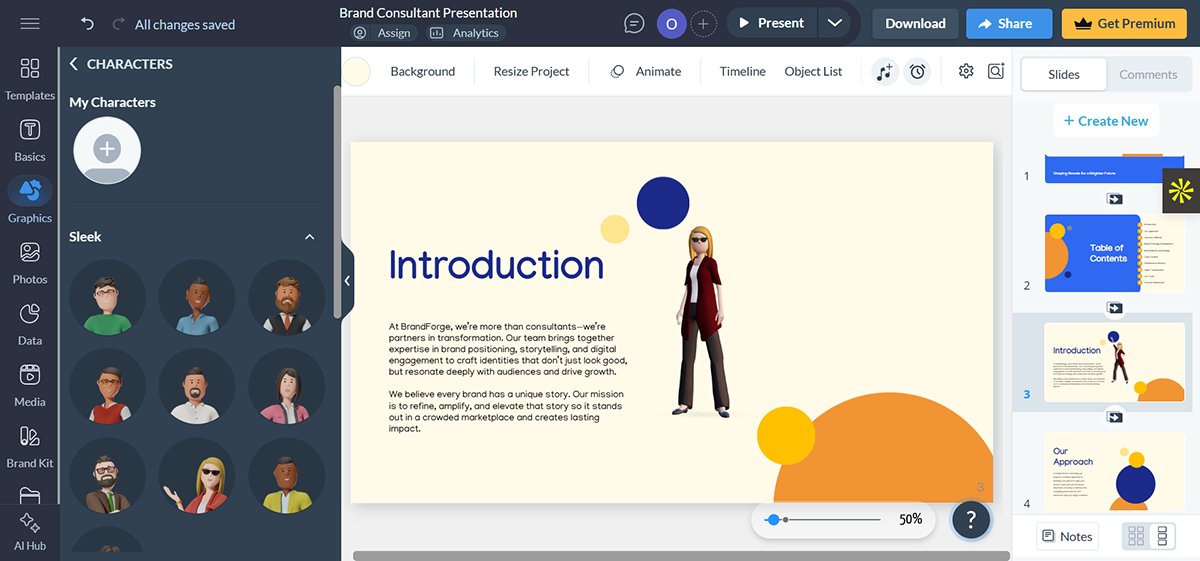The image size is (1200, 561).
Task: Collapse the left characters panel
Action: coord(347,281)
